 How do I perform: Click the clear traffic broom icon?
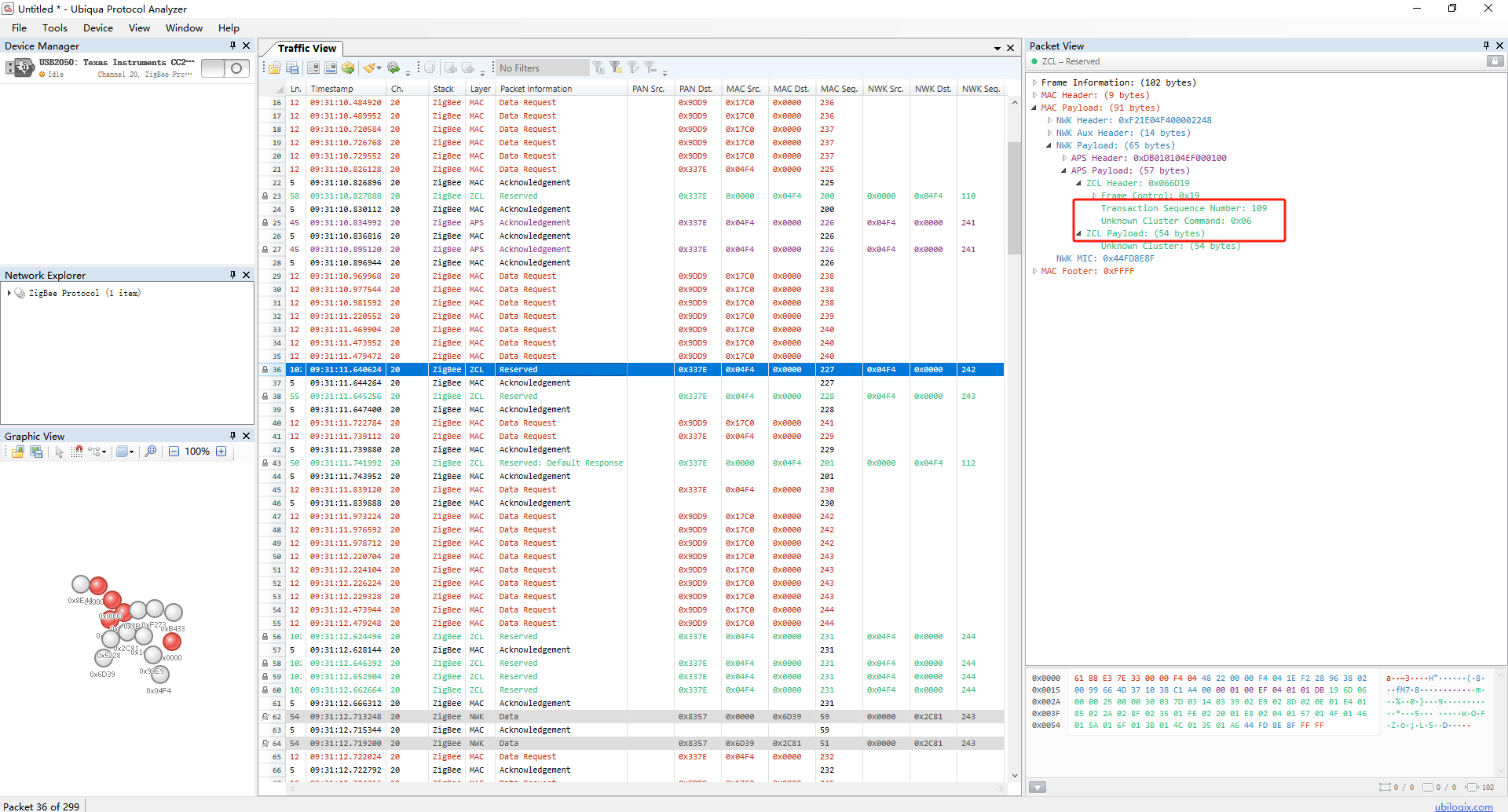pos(369,68)
